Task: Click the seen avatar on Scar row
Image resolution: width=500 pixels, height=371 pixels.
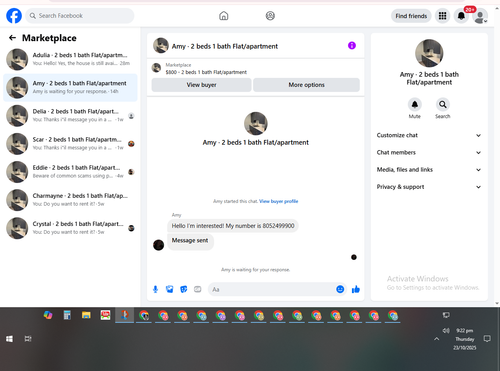Action: click(131, 144)
